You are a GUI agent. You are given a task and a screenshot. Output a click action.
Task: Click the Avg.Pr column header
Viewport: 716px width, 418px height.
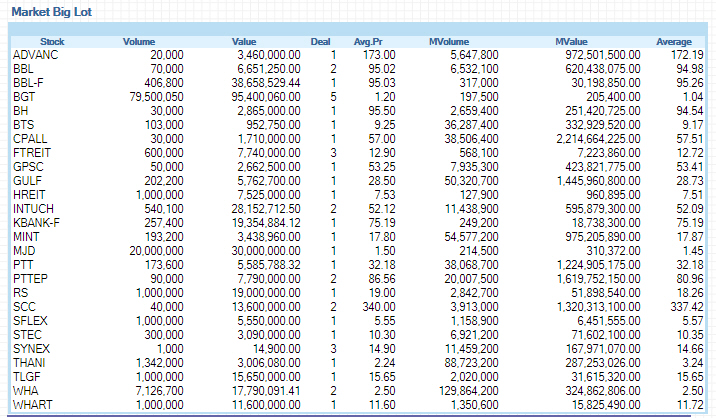[x=368, y=42]
